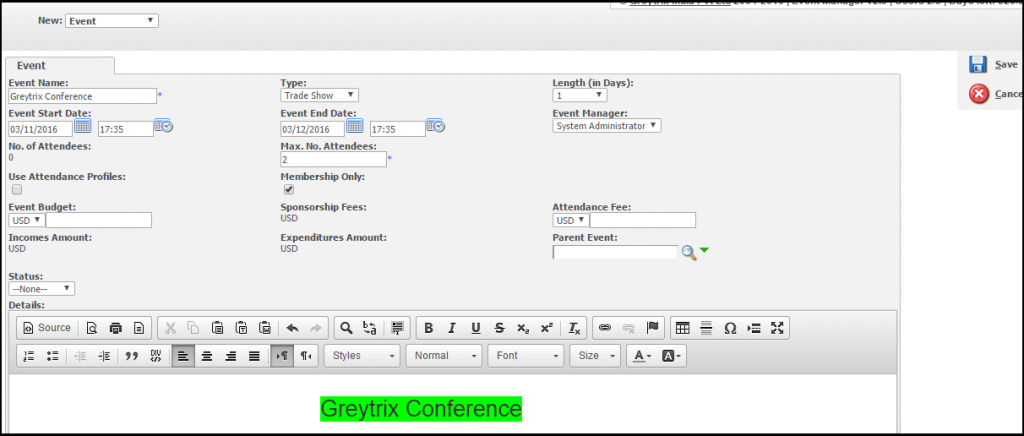
Task: Insert a bulleted list
Action: click(x=52, y=356)
